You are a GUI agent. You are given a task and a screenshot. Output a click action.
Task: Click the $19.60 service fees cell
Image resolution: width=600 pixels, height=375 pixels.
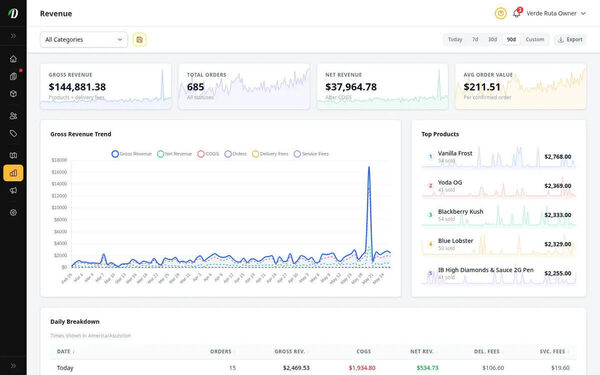click(560, 368)
